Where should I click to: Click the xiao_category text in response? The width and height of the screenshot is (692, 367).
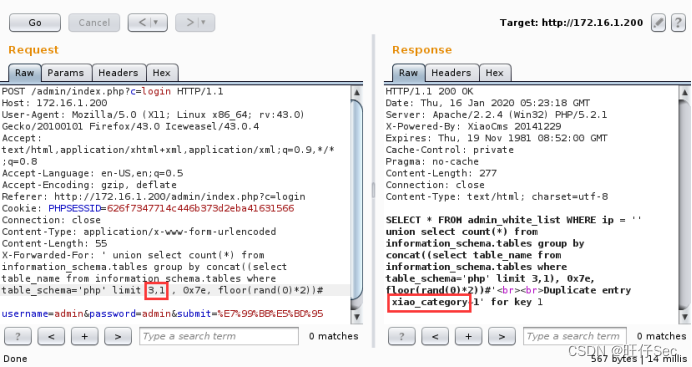point(429,302)
